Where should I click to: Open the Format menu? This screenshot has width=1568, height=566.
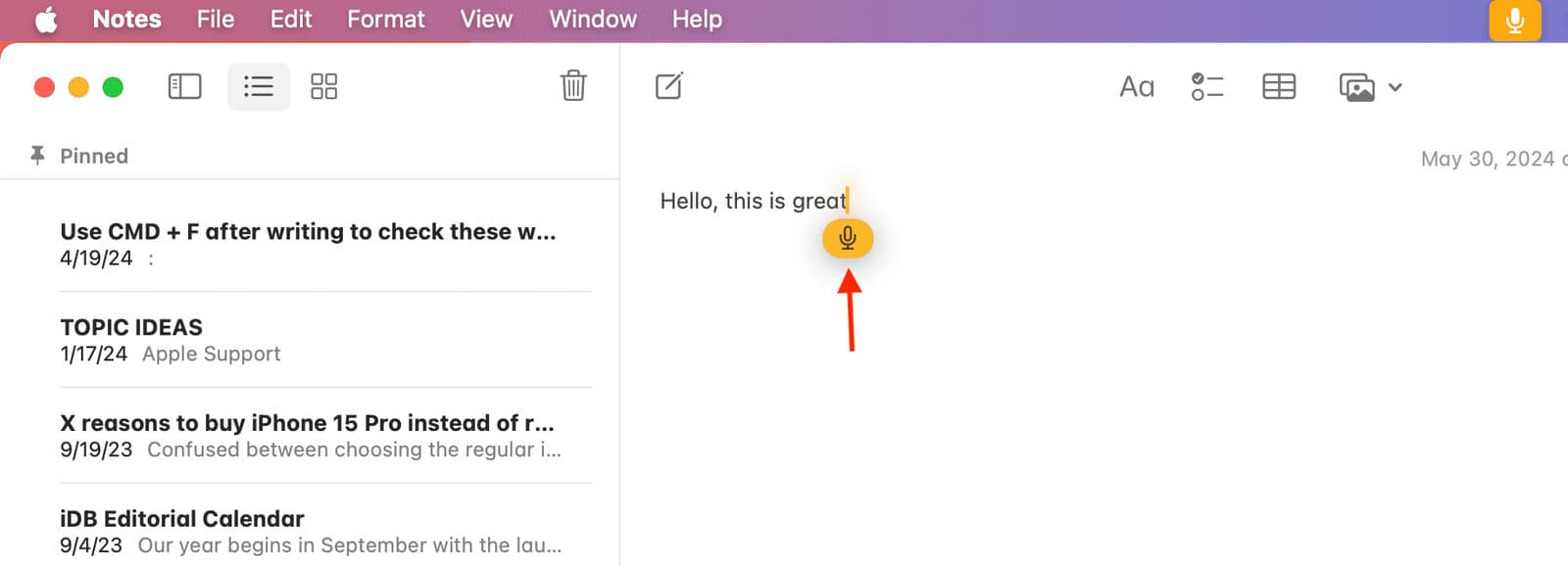386,20
